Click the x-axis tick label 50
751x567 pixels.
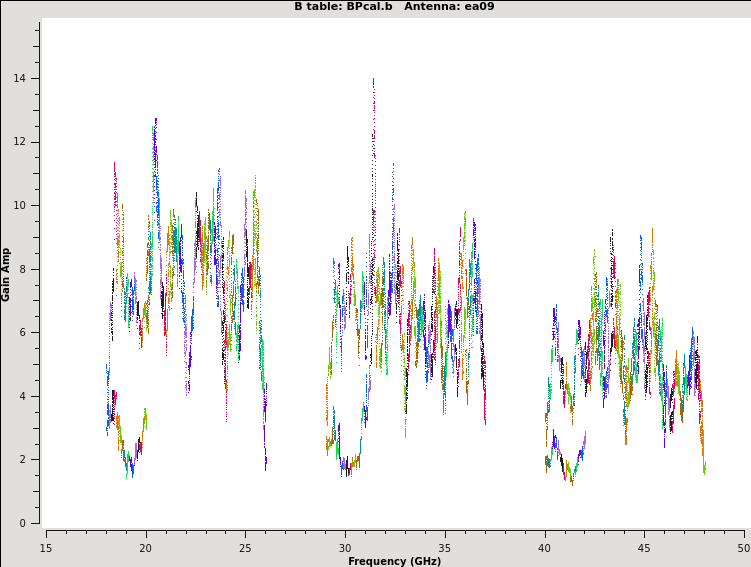point(743,548)
